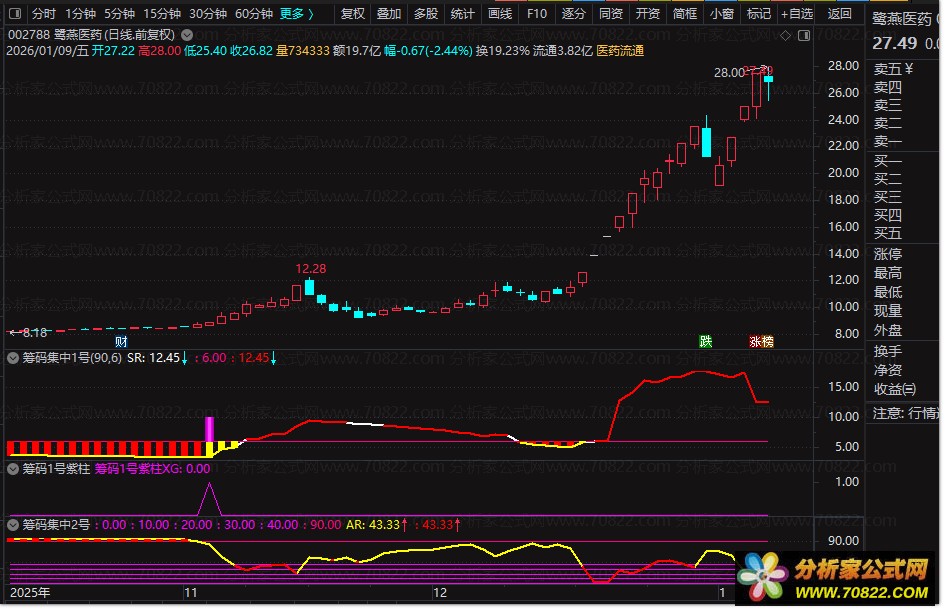945x609 pixels.
Task: Switch to 分时 chart period
Action: pyautogui.click(x=43, y=13)
